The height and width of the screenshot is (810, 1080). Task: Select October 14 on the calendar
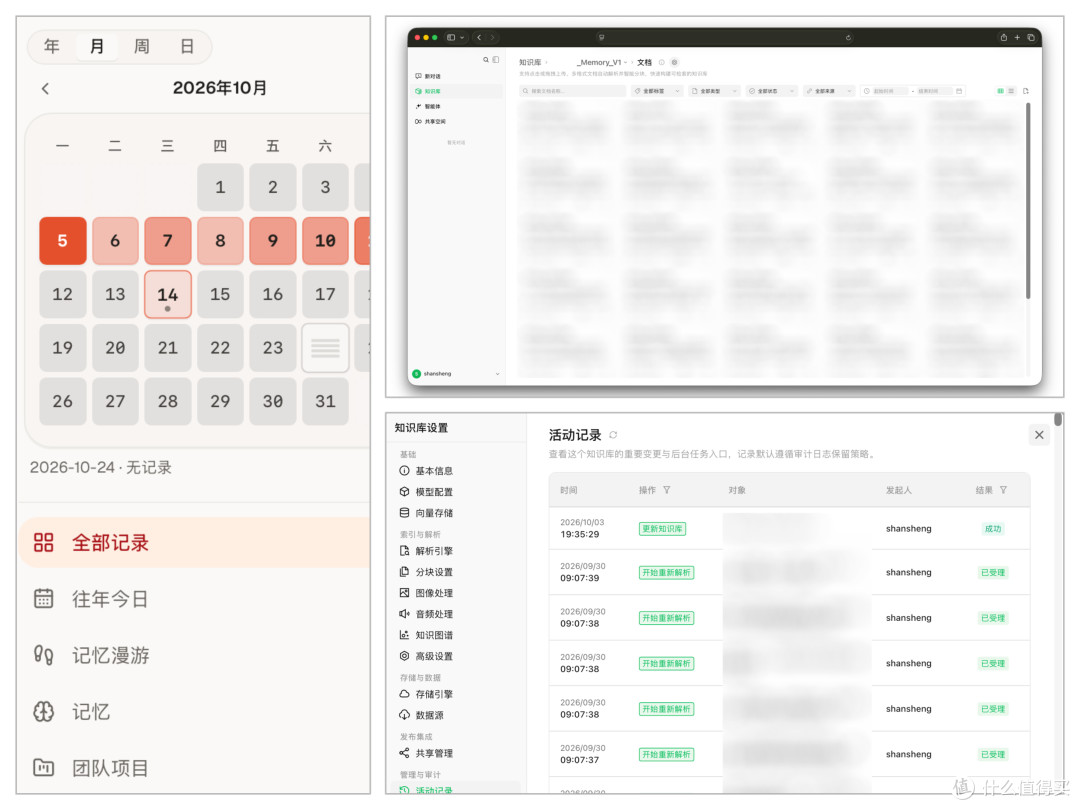[x=167, y=294]
